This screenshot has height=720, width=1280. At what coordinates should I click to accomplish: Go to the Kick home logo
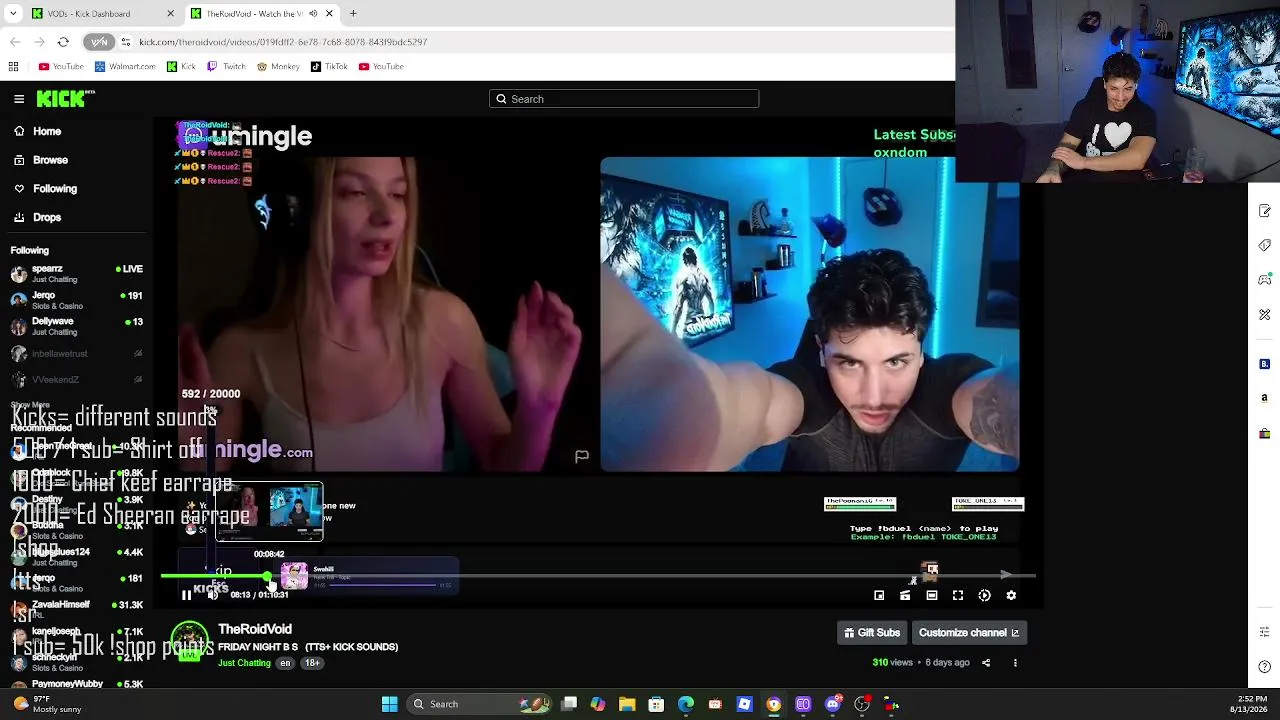coord(65,98)
